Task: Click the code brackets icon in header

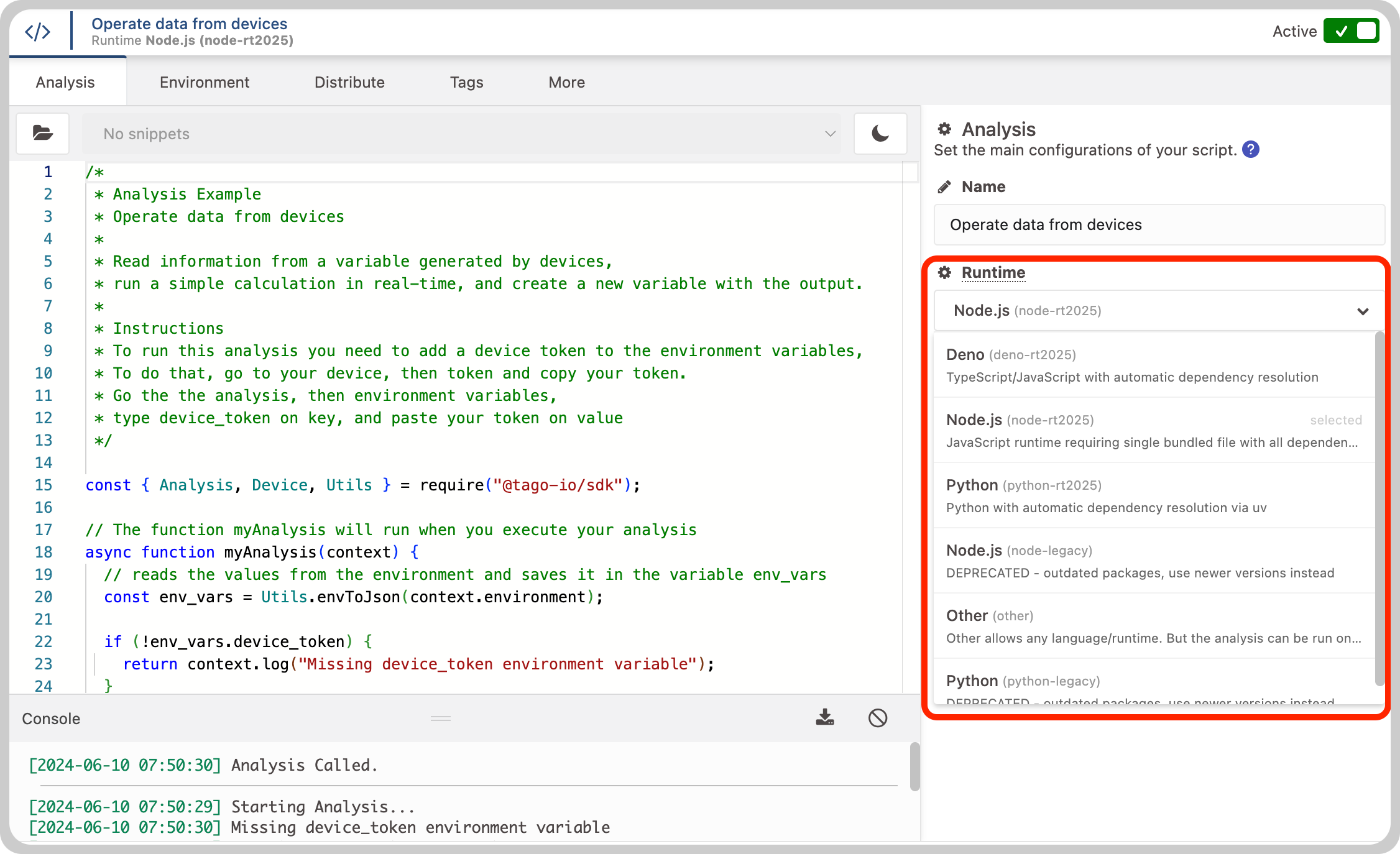Action: coord(37,32)
